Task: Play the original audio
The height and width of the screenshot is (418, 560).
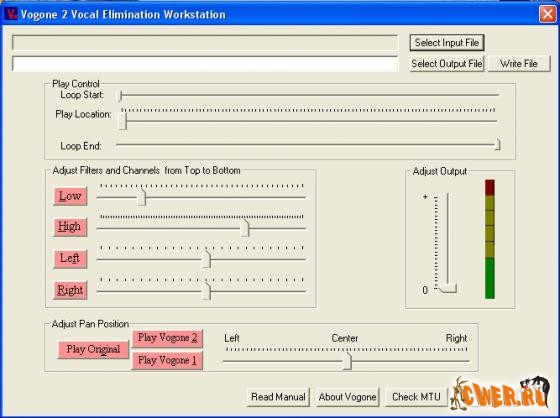Action: (x=93, y=349)
